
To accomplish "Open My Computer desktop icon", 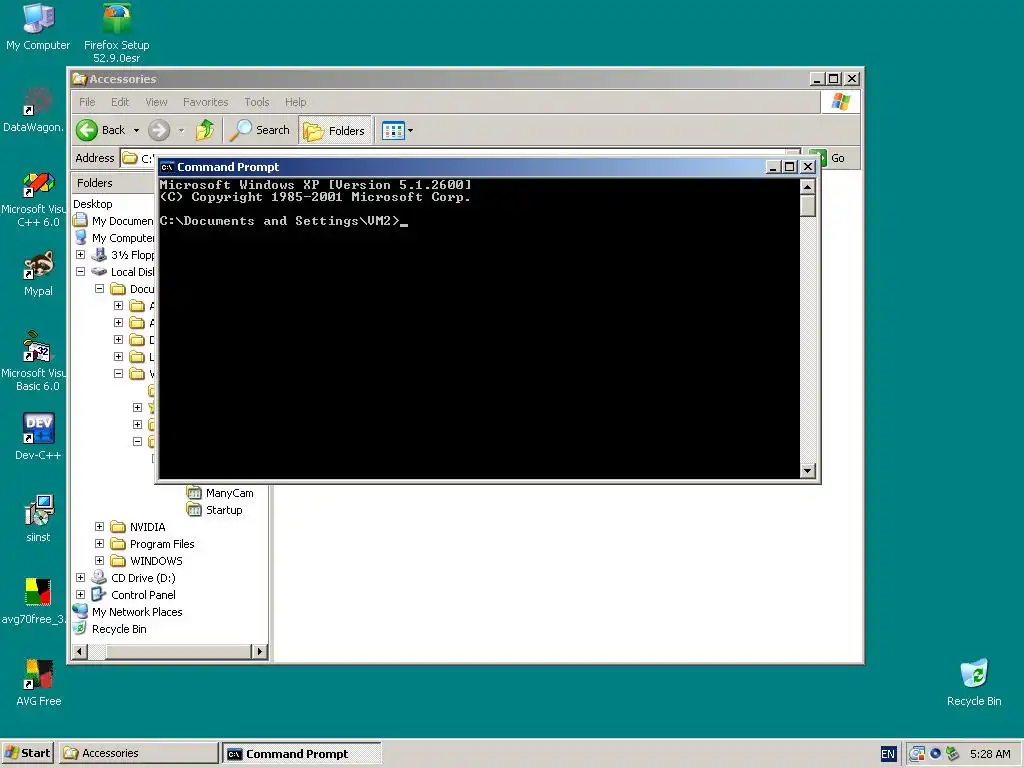I will [x=38, y=26].
